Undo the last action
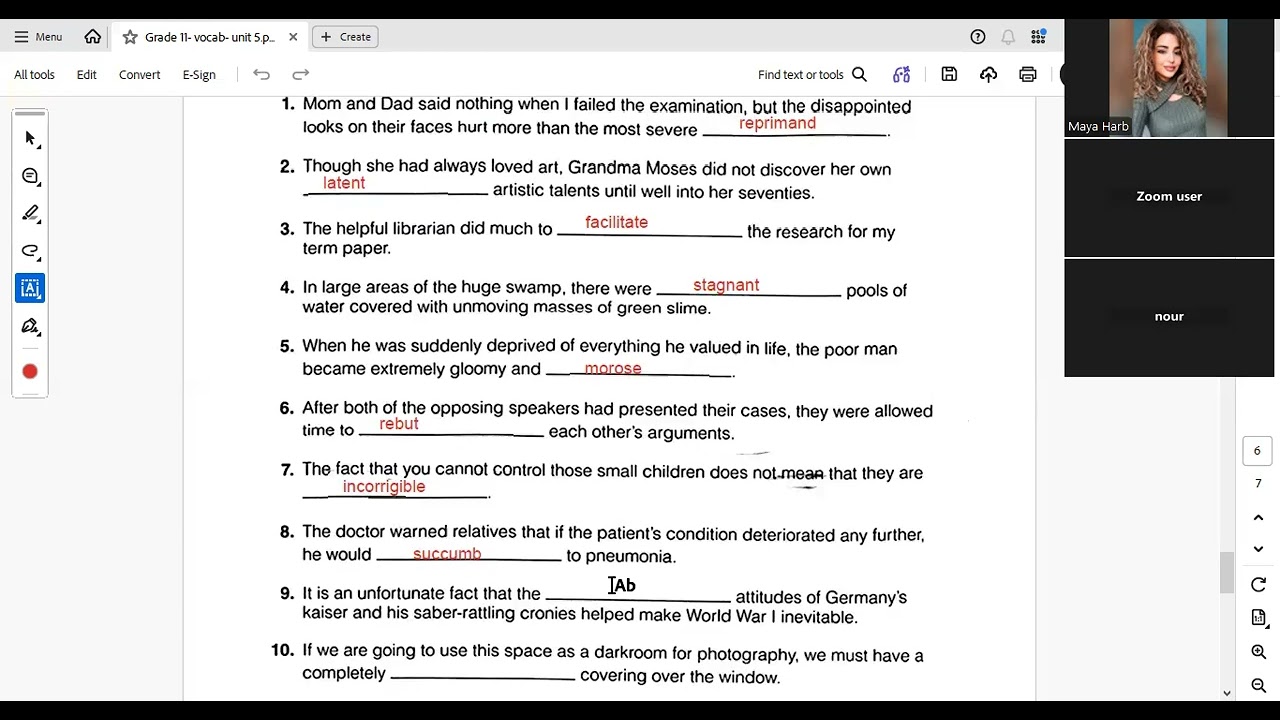This screenshot has width=1280, height=720. click(x=261, y=74)
